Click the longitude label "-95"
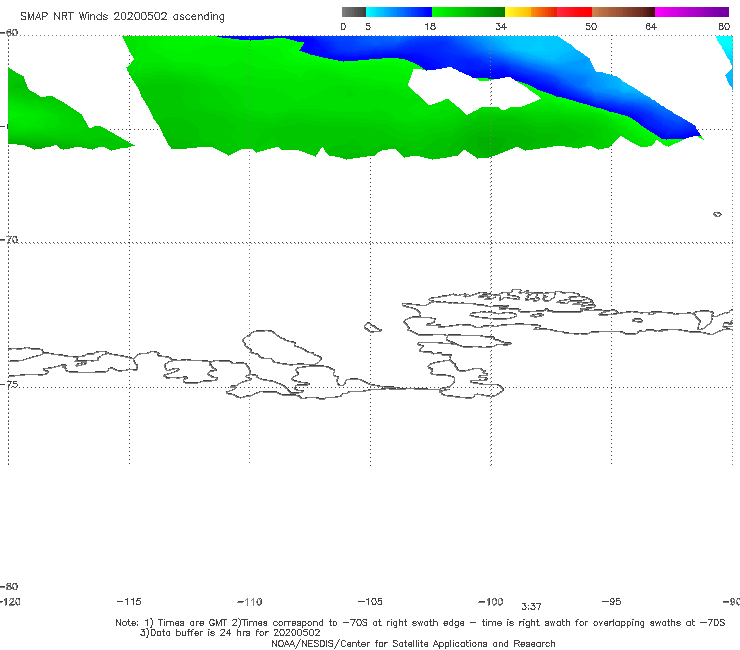This screenshot has width=740, height=650. [x=612, y=601]
